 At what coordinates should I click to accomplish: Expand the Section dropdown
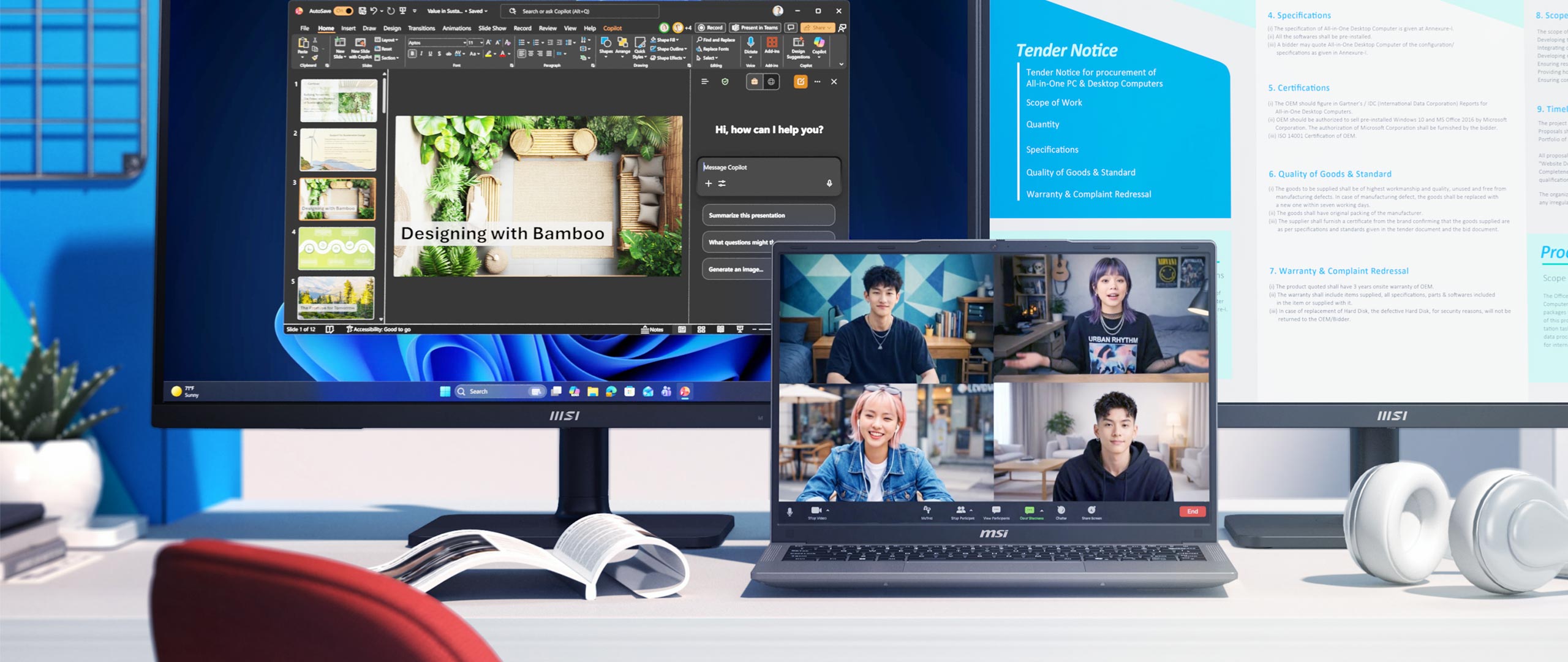click(x=386, y=58)
